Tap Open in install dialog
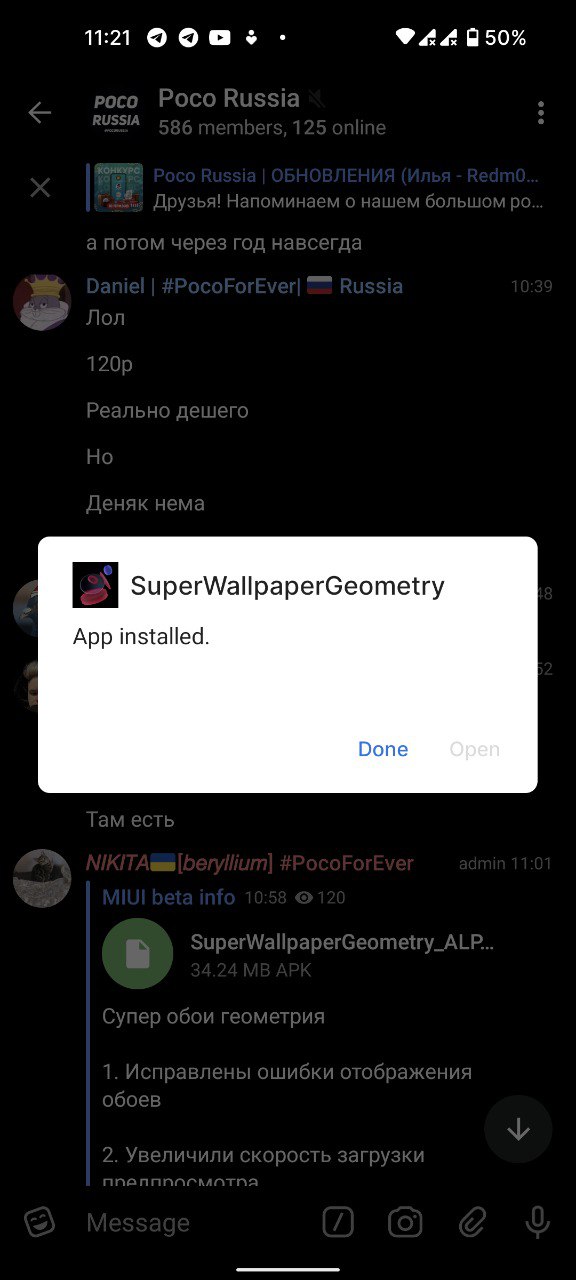Viewport: 576px width, 1280px height. click(x=474, y=749)
